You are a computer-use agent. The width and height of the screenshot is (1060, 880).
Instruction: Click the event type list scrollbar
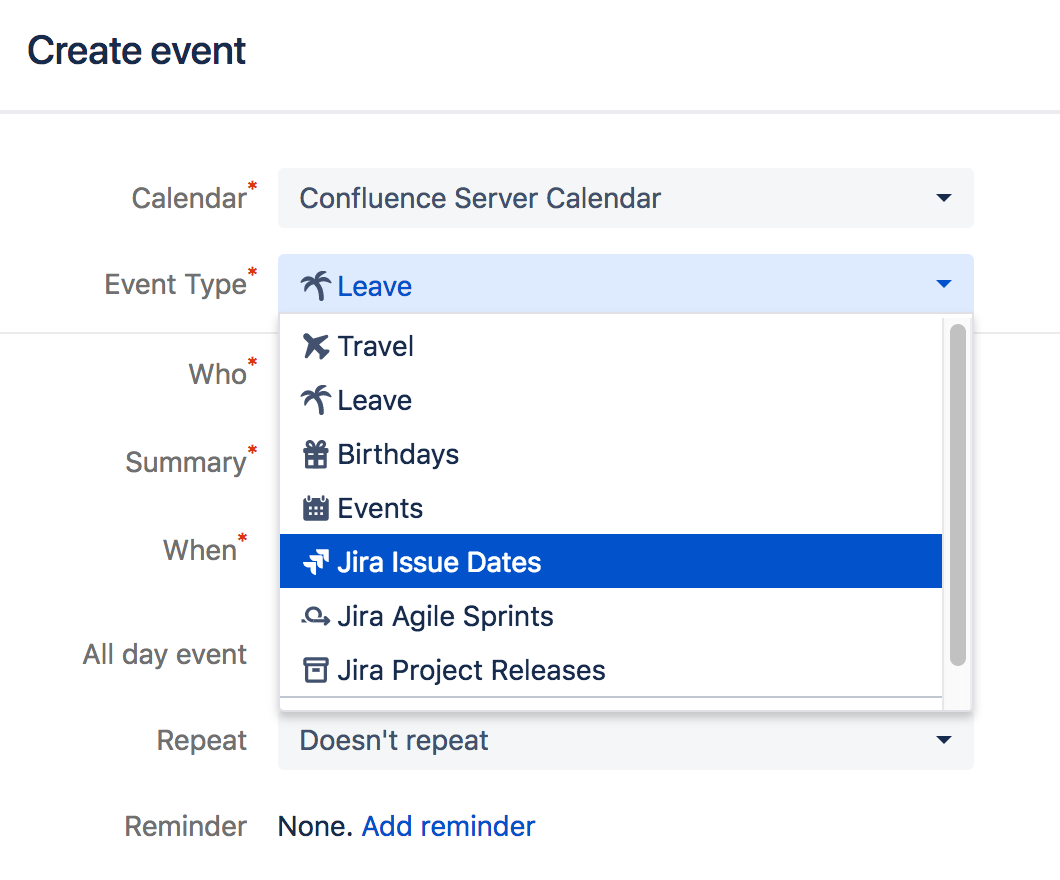[x=957, y=495]
